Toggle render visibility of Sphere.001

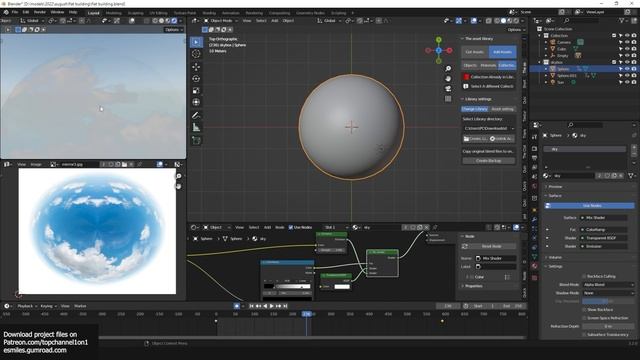tap(634, 76)
